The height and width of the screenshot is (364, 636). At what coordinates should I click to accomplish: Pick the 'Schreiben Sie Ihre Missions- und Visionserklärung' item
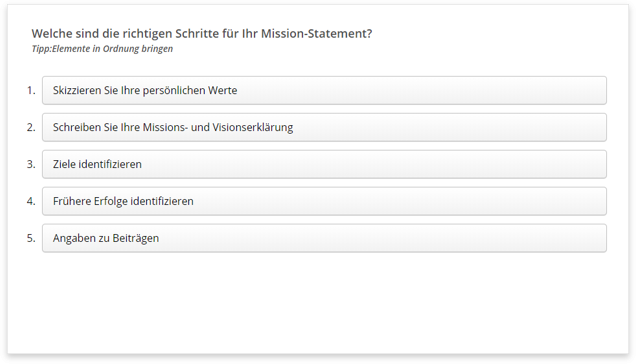[324, 127]
